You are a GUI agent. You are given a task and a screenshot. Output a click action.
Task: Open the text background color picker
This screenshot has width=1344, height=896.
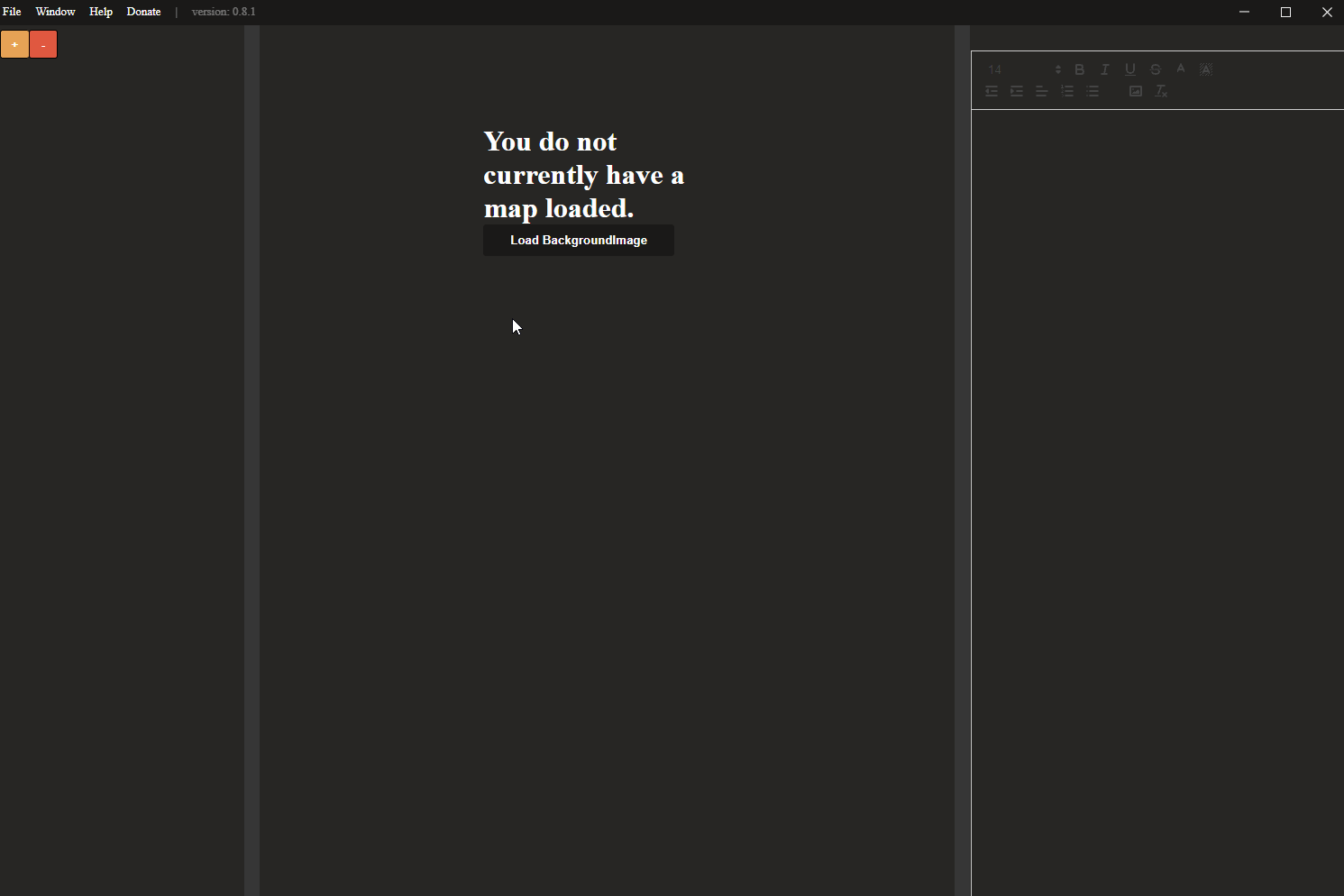1206,69
